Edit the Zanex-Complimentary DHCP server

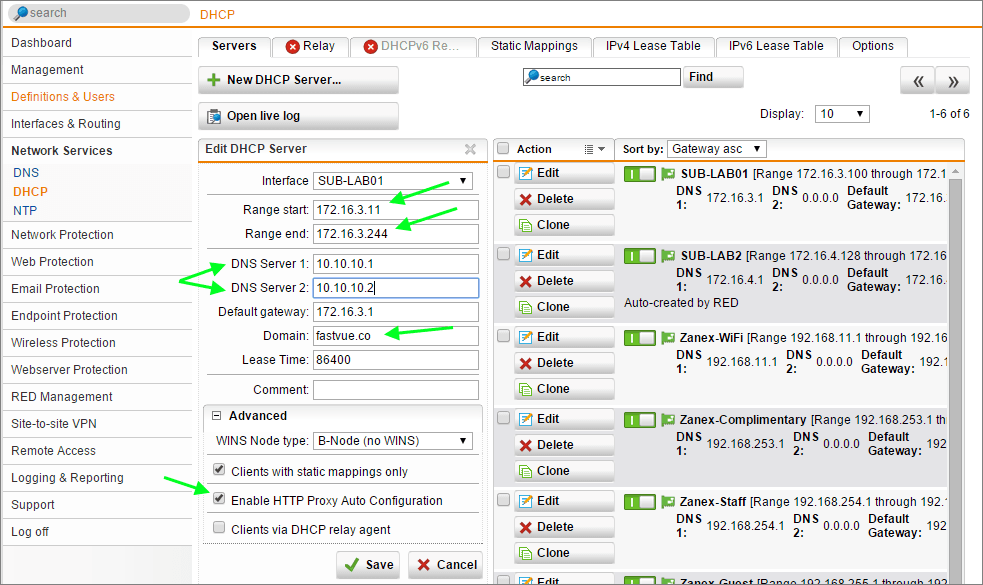pos(564,419)
